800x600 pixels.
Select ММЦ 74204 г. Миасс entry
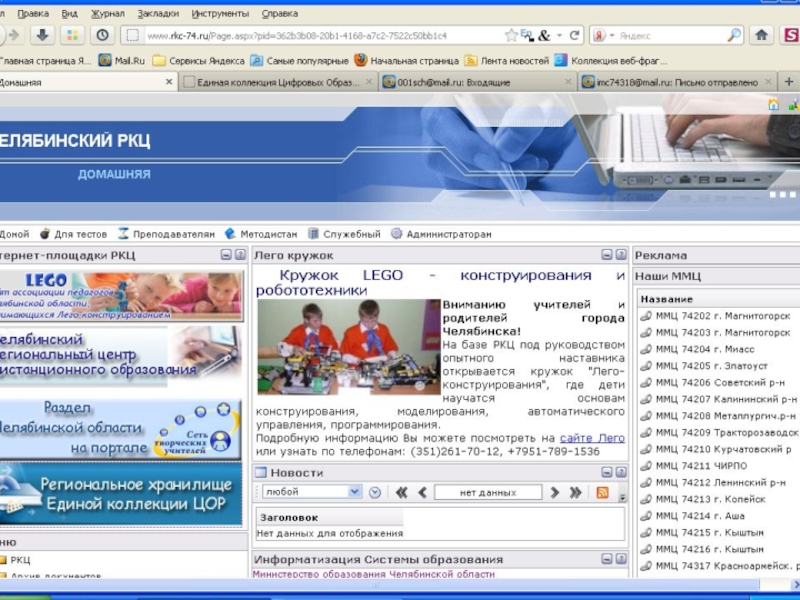coord(697,349)
